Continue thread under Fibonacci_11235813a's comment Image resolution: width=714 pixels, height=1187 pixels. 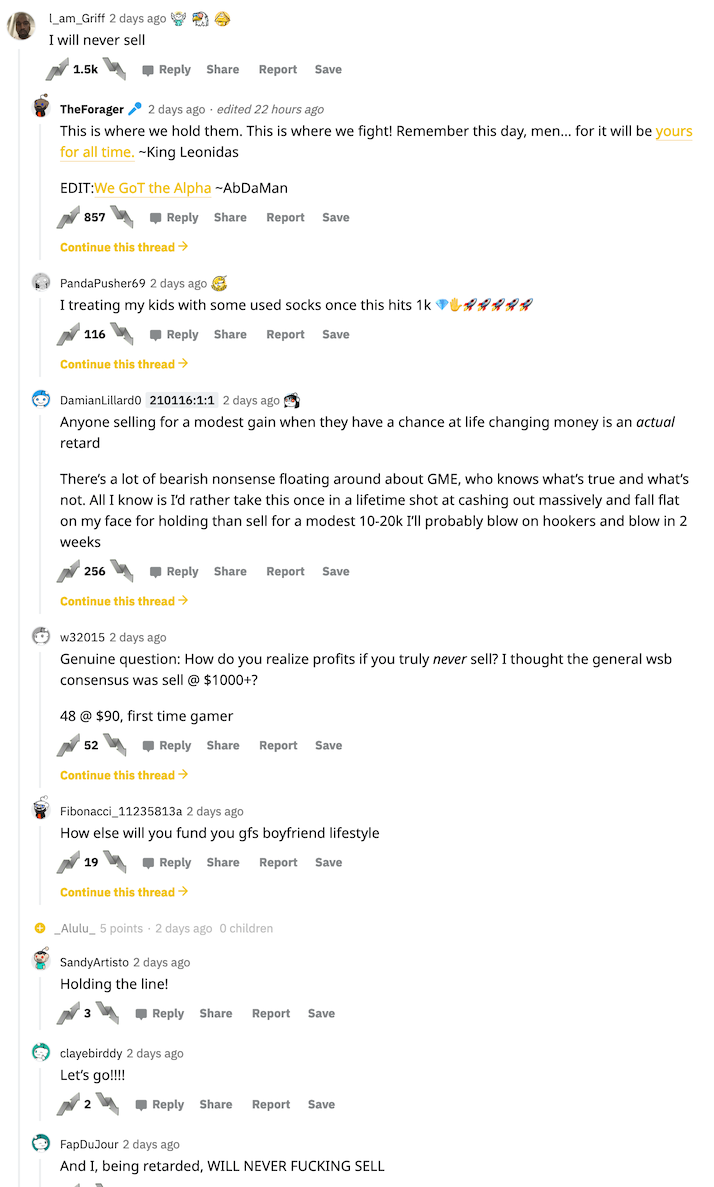click(124, 892)
